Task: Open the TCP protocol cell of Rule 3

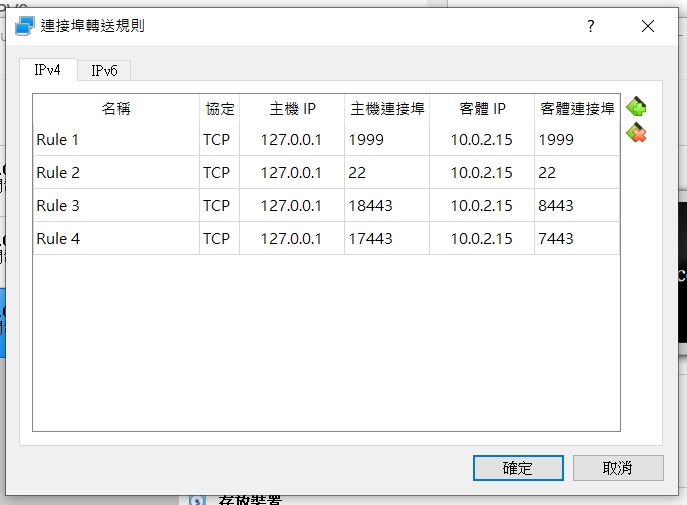Action: tap(217, 206)
